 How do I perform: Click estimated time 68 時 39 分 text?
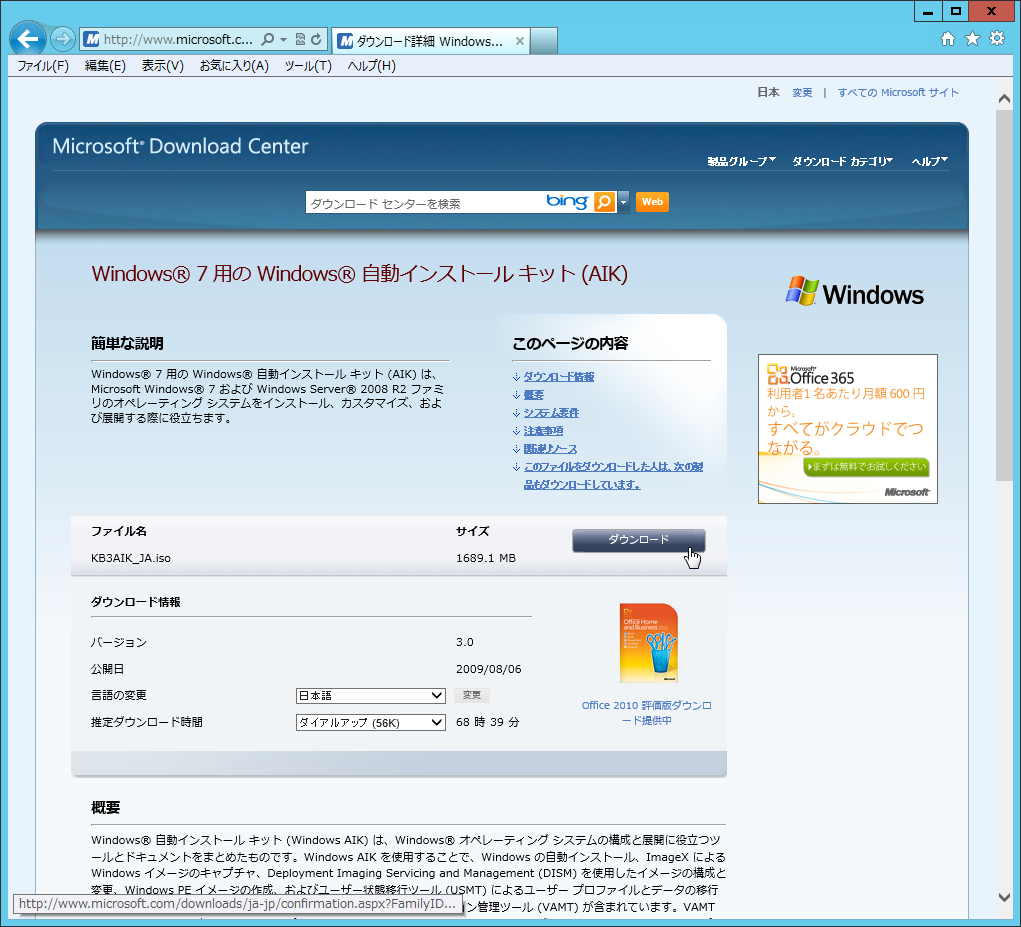[x=488, y=722]
